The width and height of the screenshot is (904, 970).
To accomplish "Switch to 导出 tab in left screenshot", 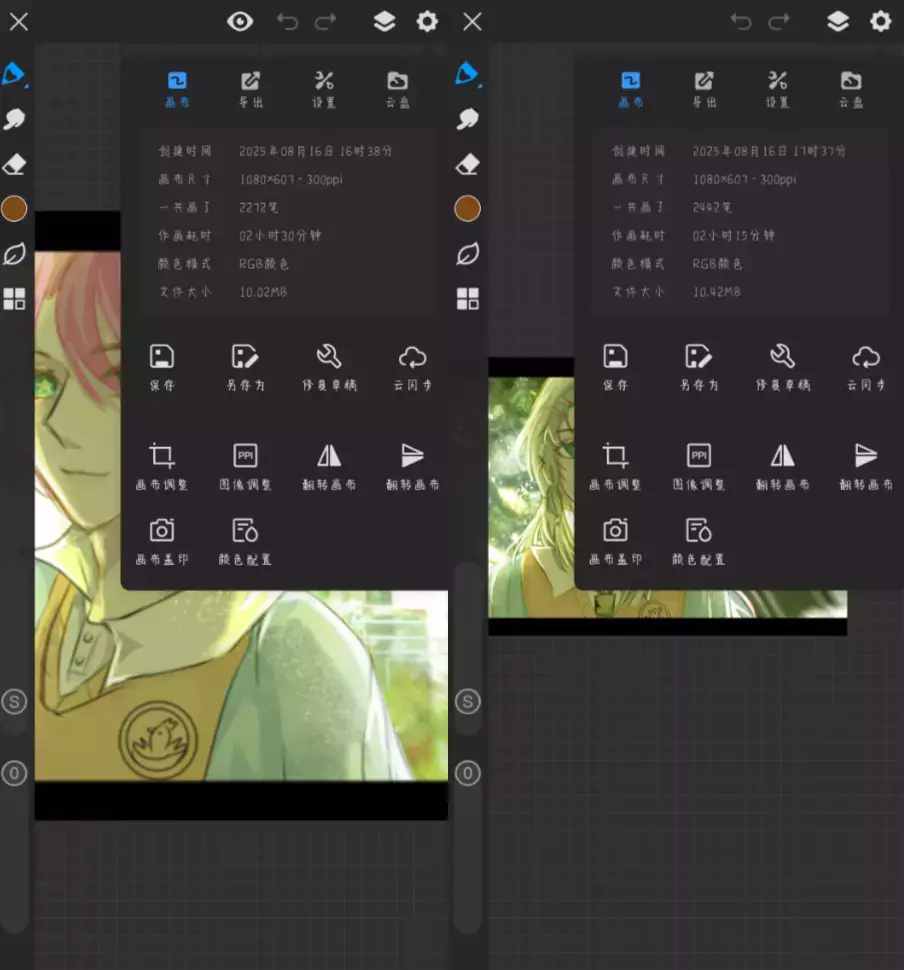I will point(251,90).
